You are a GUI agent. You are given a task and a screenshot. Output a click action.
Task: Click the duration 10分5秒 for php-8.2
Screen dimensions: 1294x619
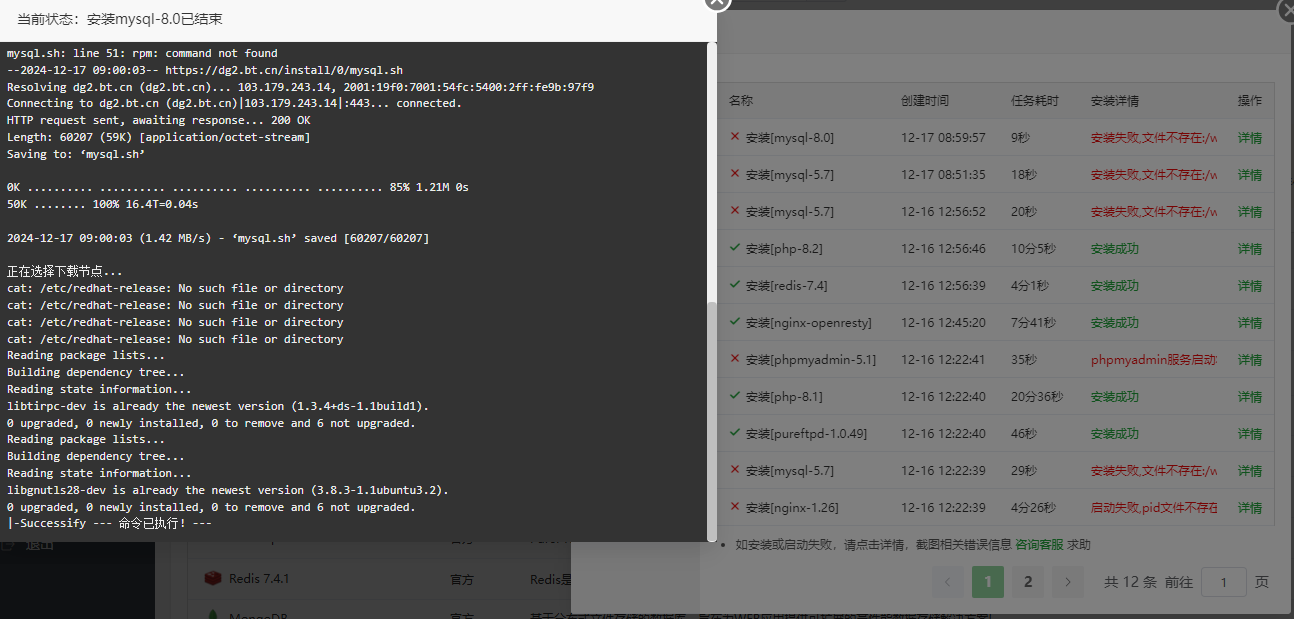tap(1034, 249)
